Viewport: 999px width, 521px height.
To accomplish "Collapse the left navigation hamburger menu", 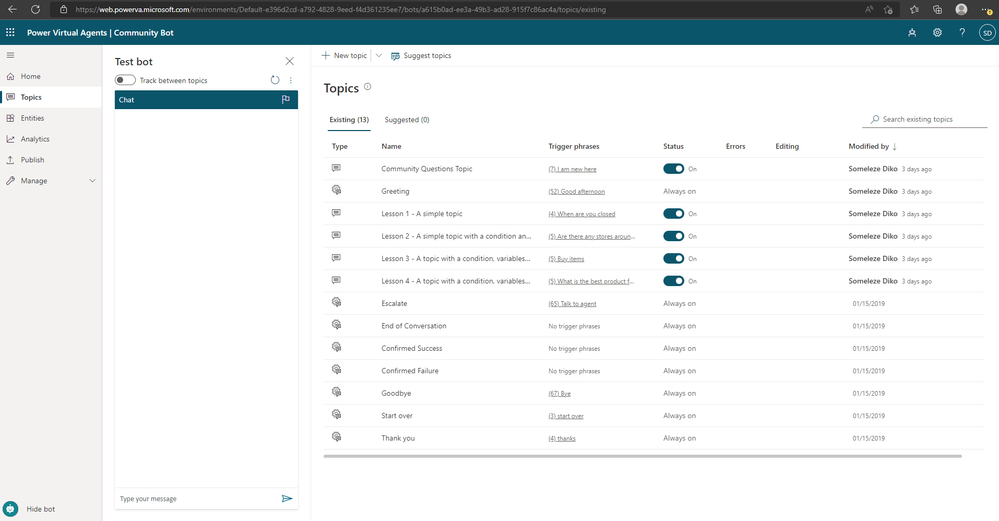I will click(10, 55).
